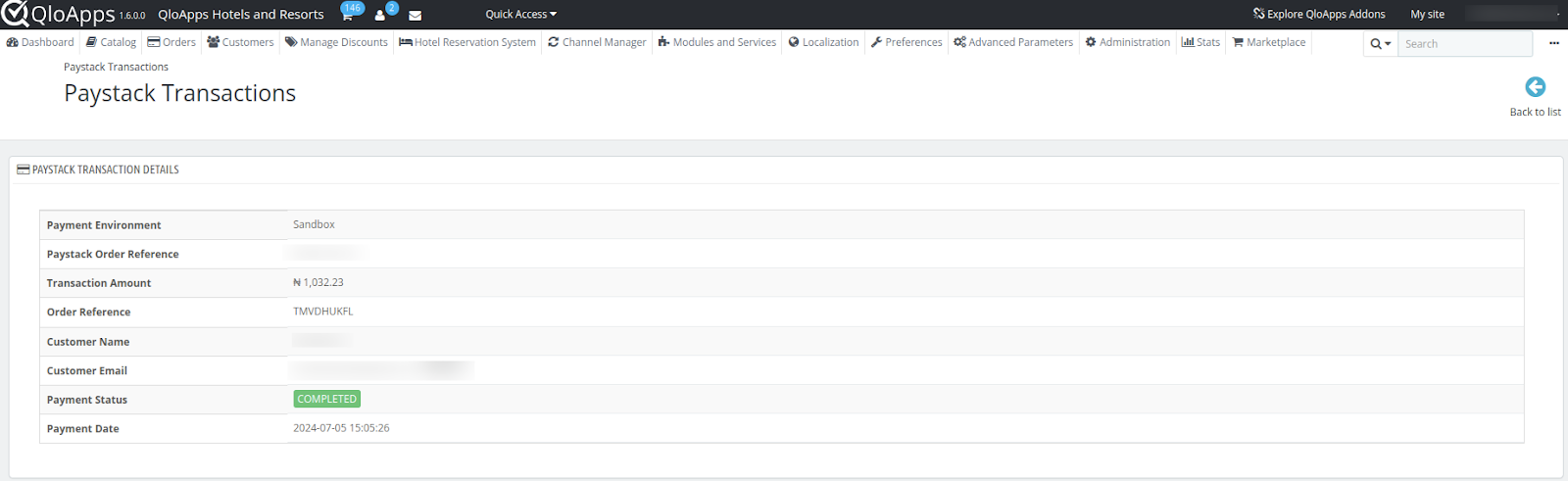
Task: Open the Marketplace menu
Action: coord(1268,42)
